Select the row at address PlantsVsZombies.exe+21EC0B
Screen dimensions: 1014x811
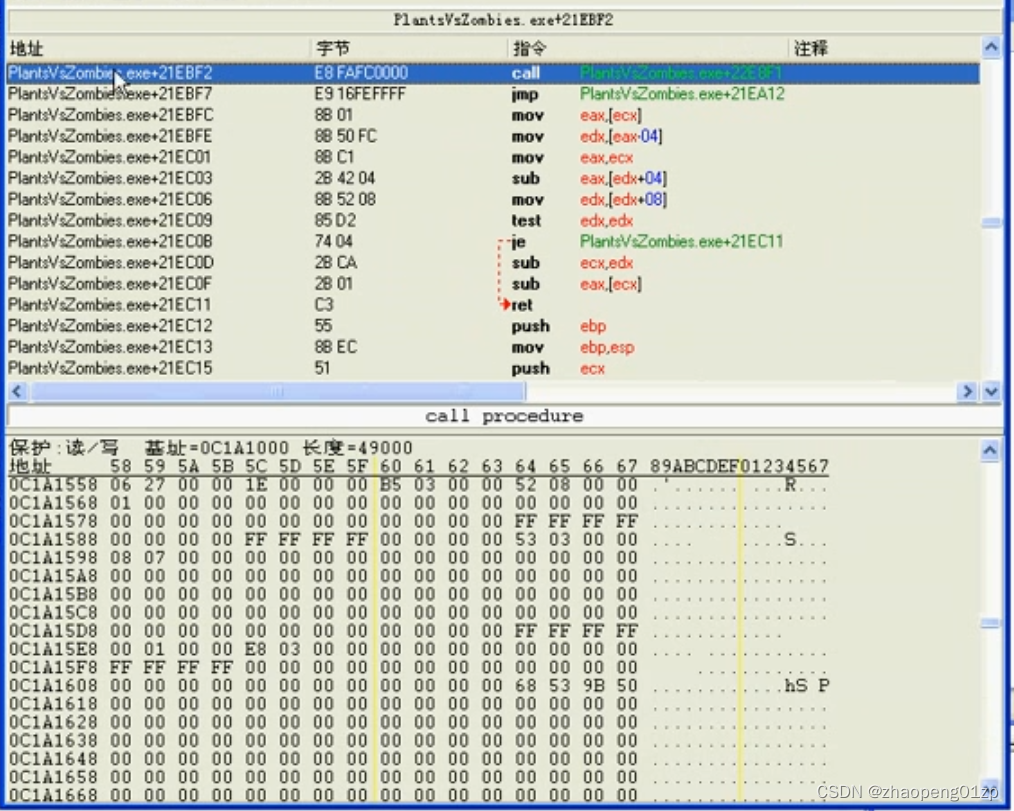(x=493, y=241)
